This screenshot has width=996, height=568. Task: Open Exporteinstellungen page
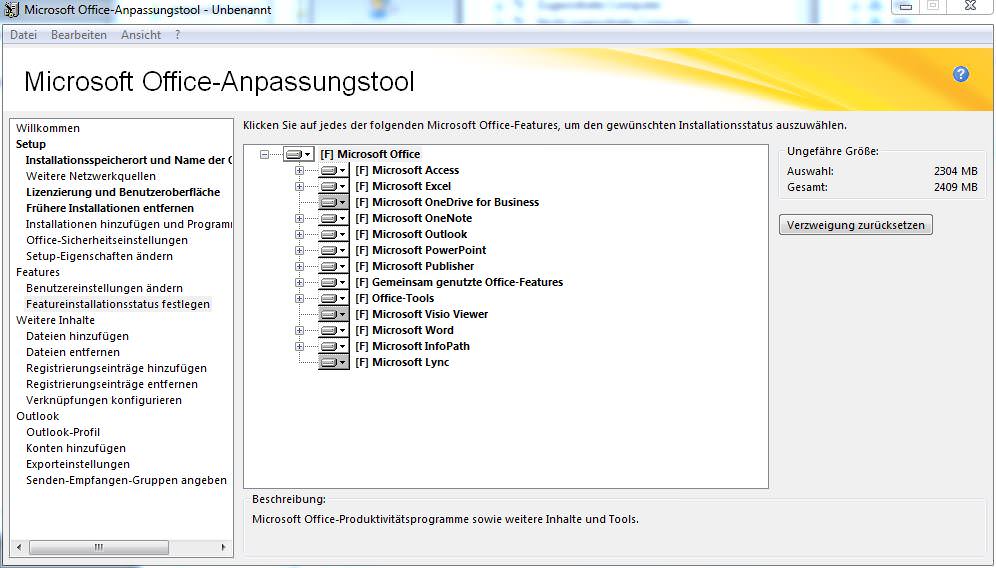coord(77,464)
